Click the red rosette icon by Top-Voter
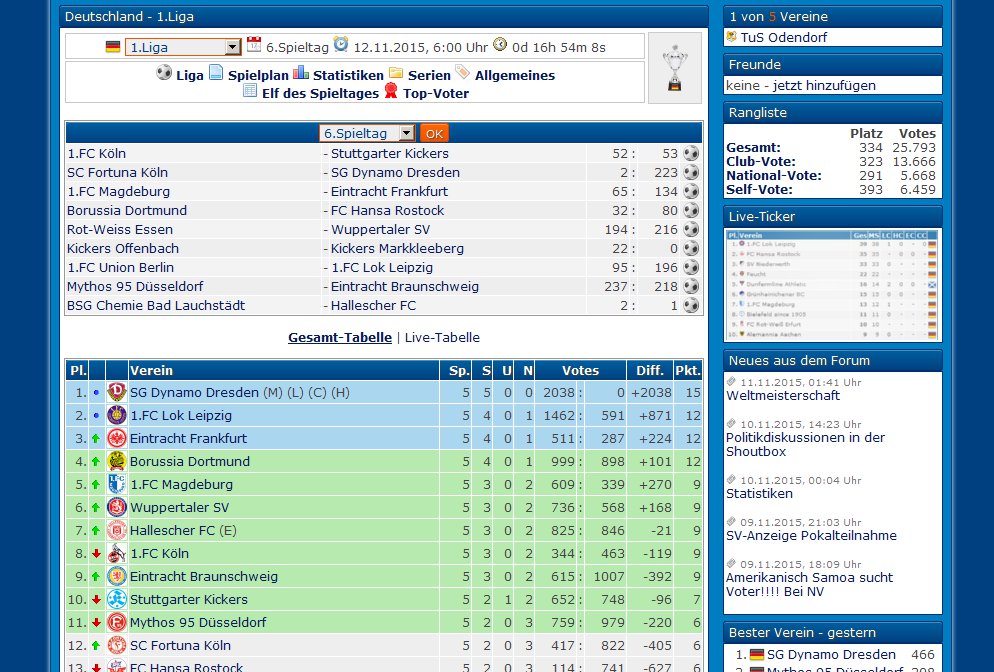994x672 pixels. point(391,91)
